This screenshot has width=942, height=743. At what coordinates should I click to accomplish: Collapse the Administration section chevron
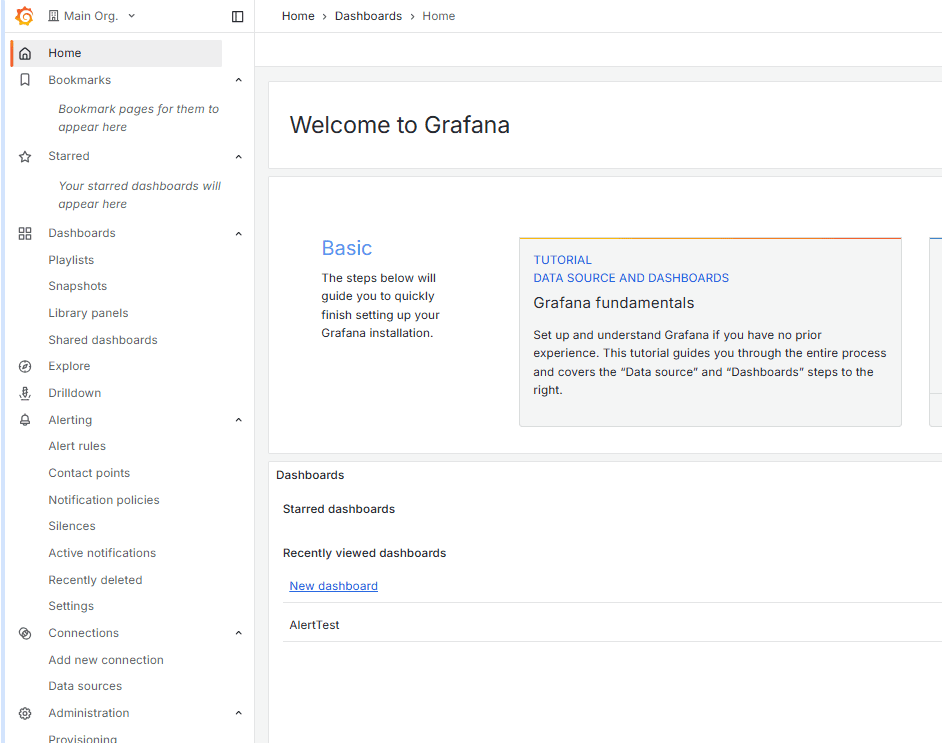239,713
